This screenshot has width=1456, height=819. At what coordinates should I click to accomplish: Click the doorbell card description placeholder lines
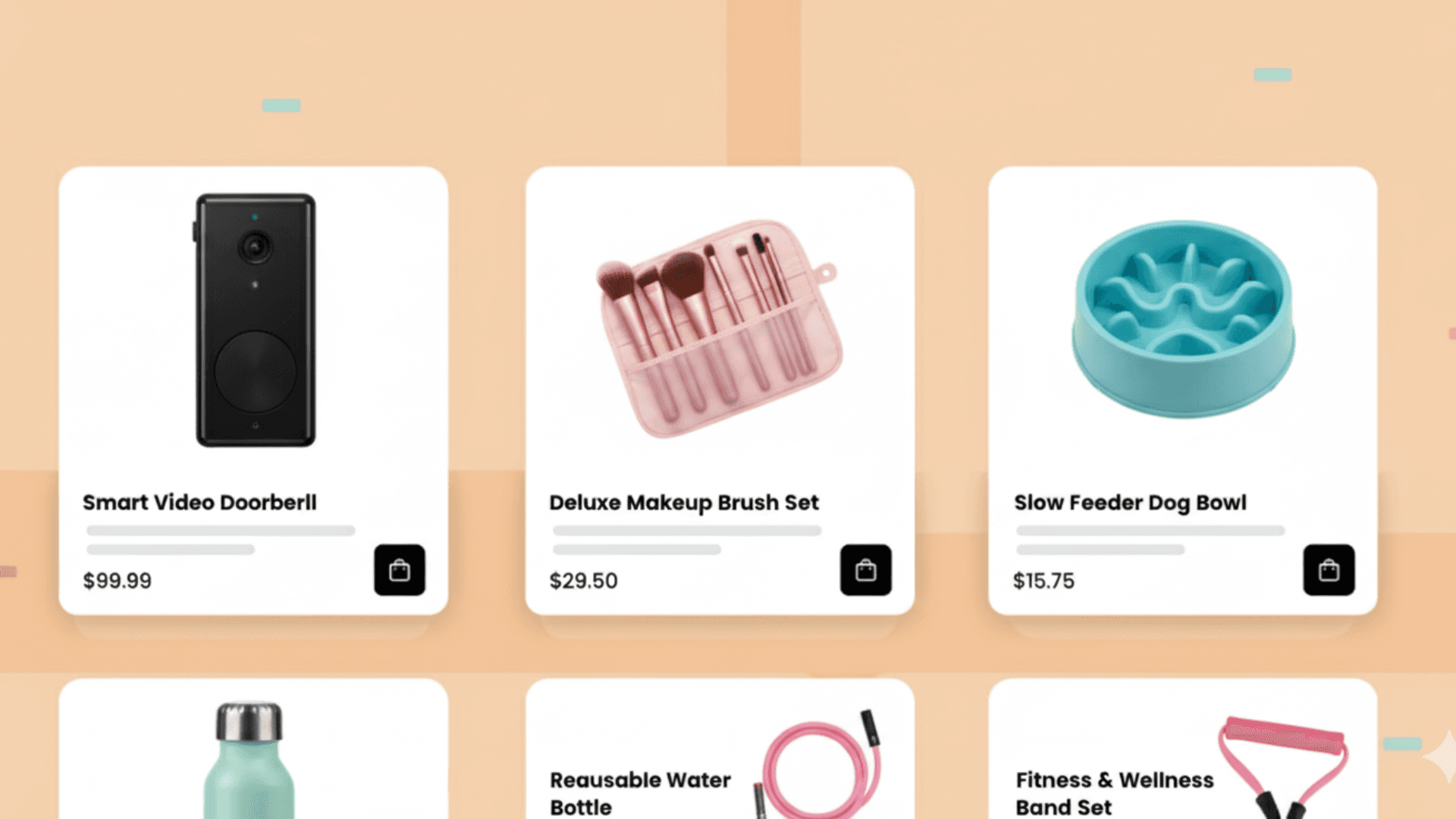(x=220, y=540)
